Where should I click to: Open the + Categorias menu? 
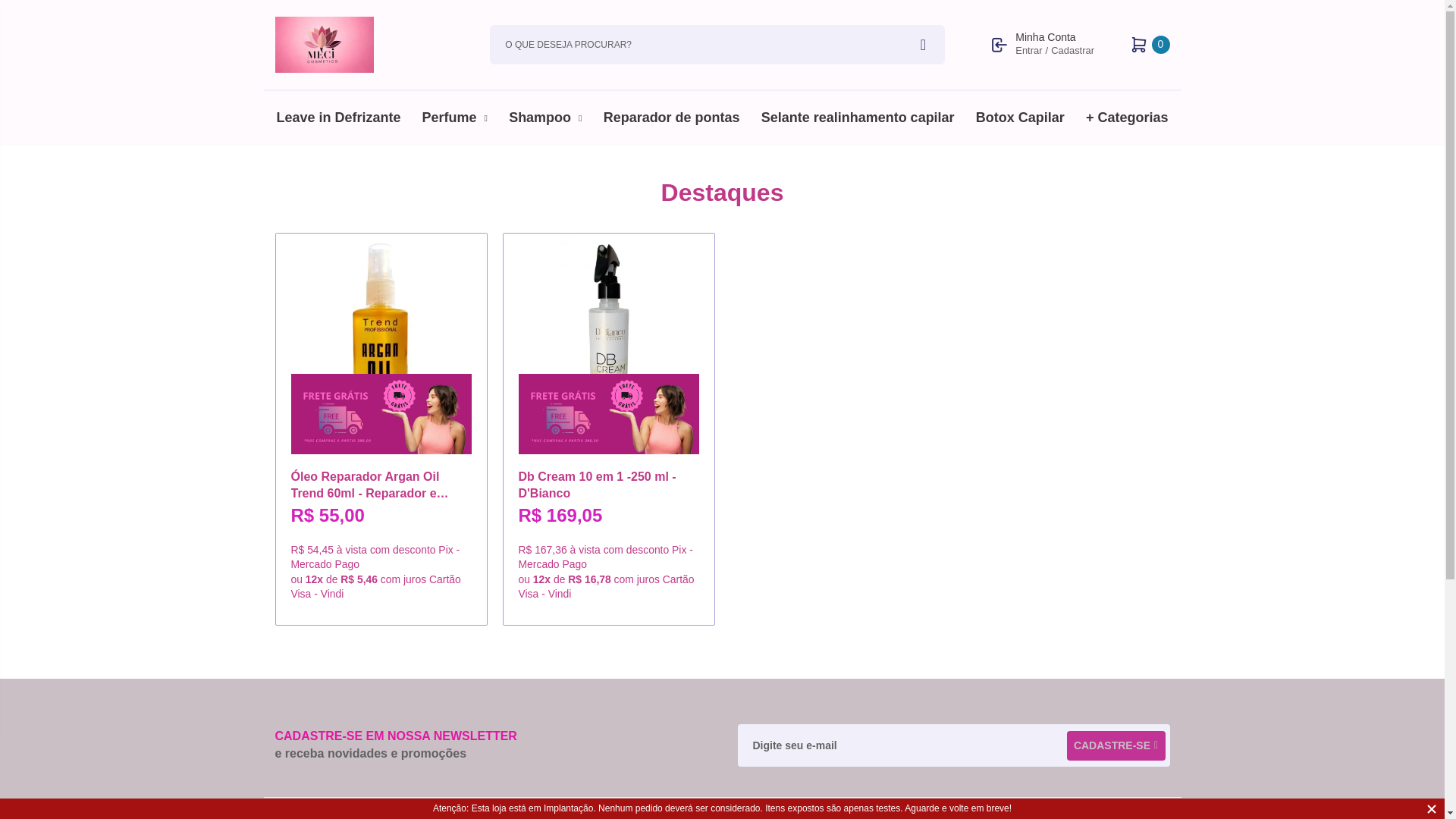point(1126,118)
